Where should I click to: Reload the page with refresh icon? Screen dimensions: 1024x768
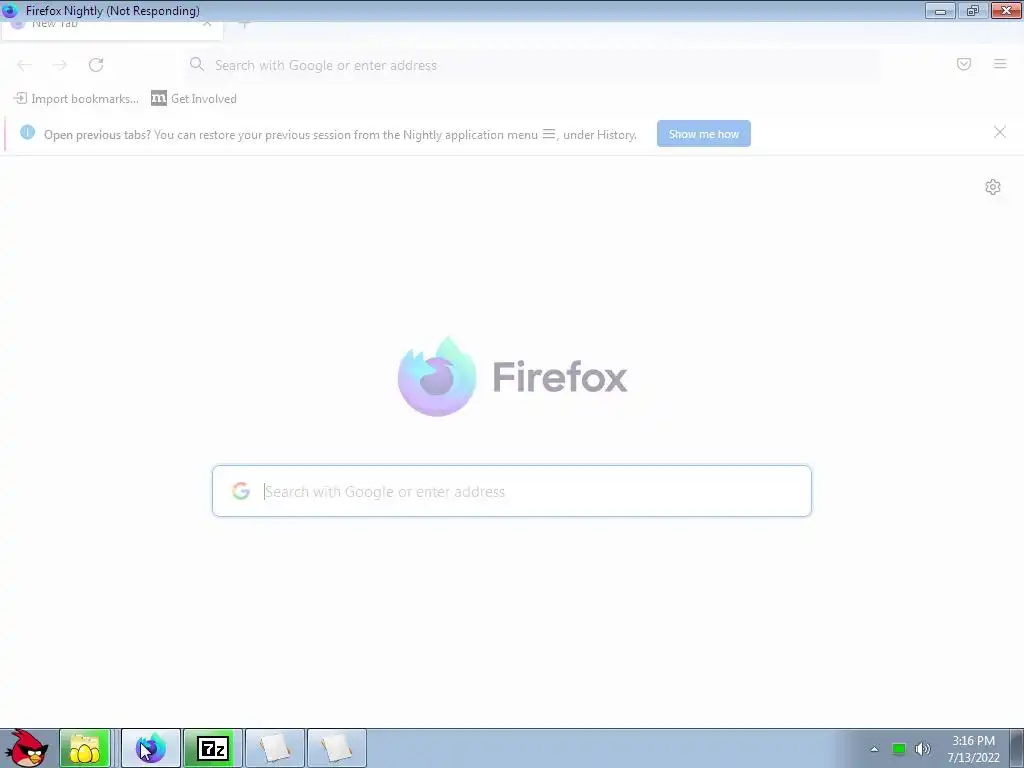(96, 65)
